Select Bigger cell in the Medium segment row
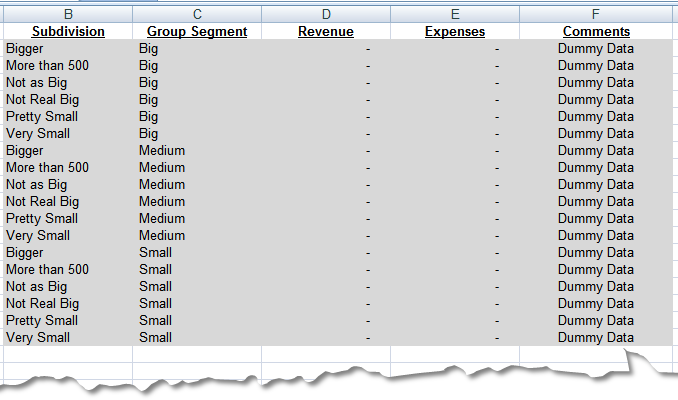The width and height of the screenshot is (678, 400). pos(68,150)
